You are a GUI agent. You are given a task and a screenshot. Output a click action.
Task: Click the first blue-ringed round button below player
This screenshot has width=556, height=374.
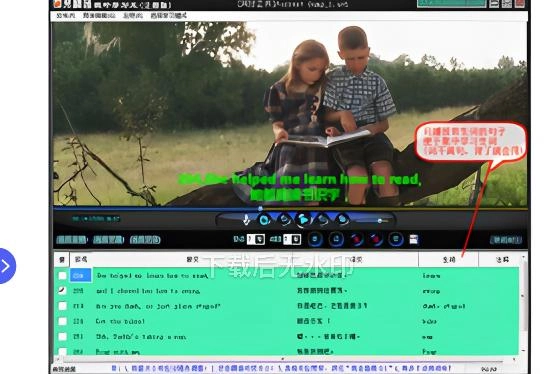(x=315, y=239)
